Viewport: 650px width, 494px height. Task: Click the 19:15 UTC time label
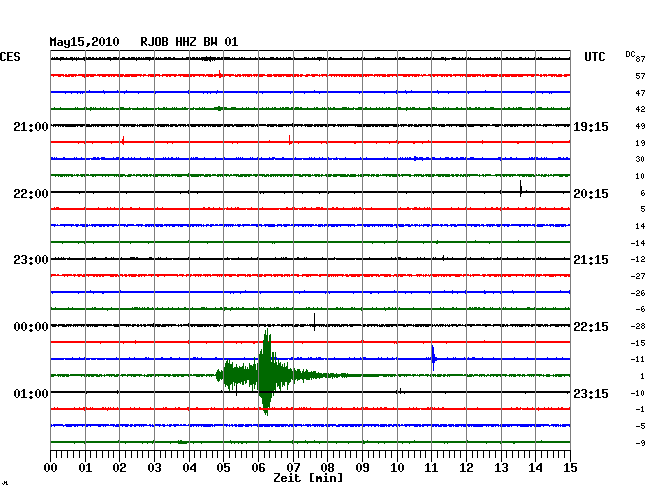pos(591,127)
